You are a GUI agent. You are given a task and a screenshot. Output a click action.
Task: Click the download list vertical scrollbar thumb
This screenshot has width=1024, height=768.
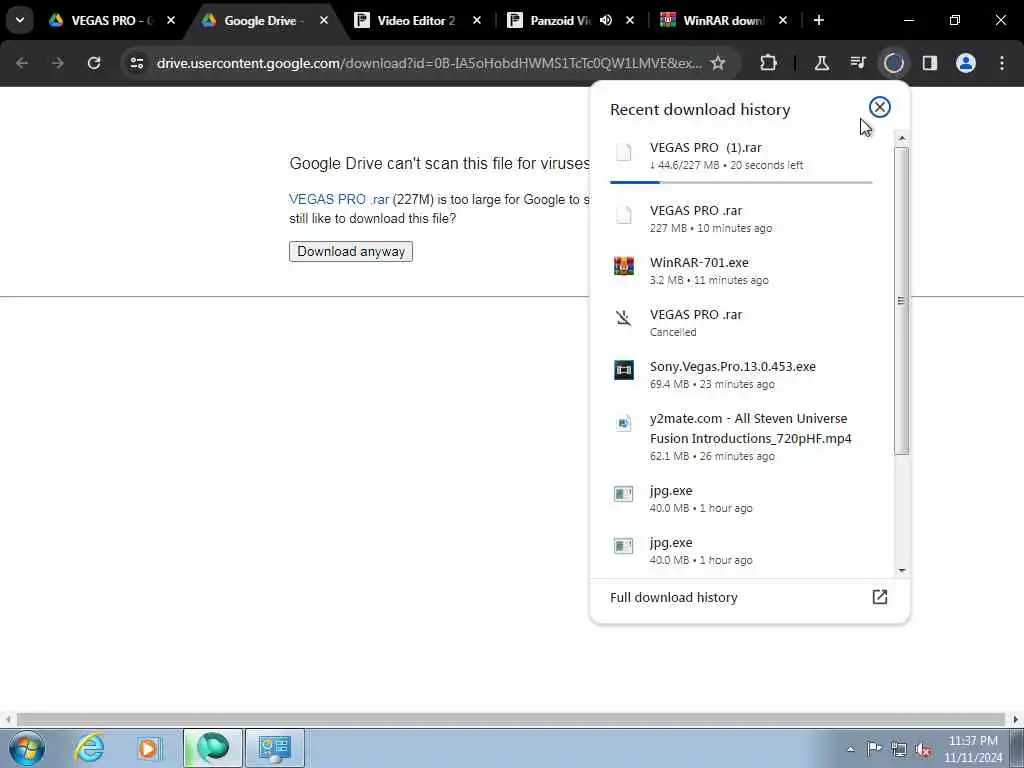(901, 300)
